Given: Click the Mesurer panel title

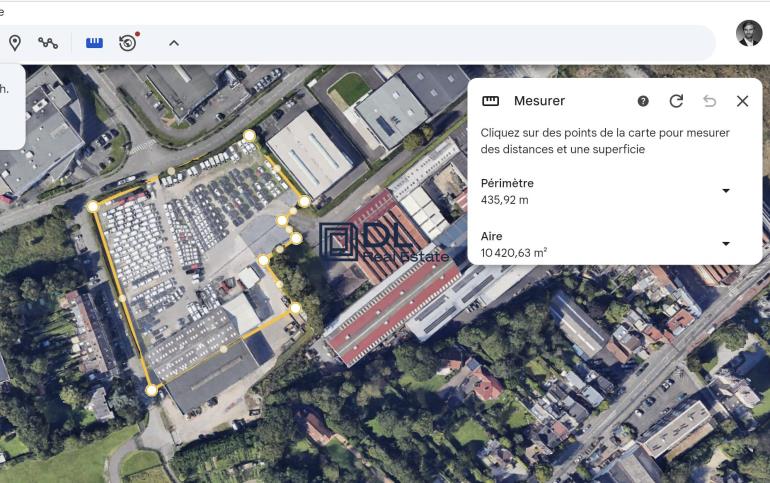Looking at the screenshot, I should coord(539,101).
